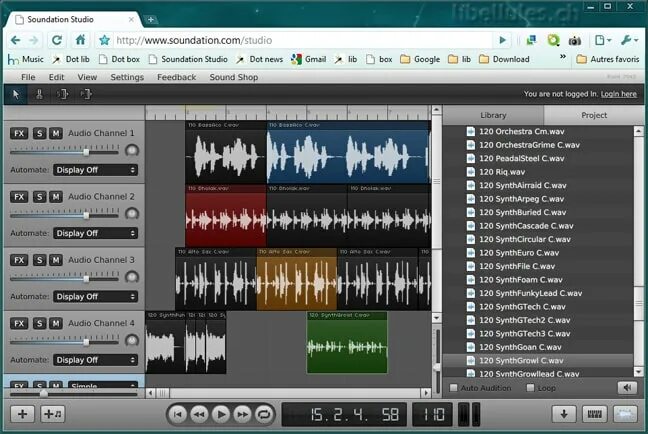
Task: Open the Sound Shop menu item
Action: coord(233,77)
